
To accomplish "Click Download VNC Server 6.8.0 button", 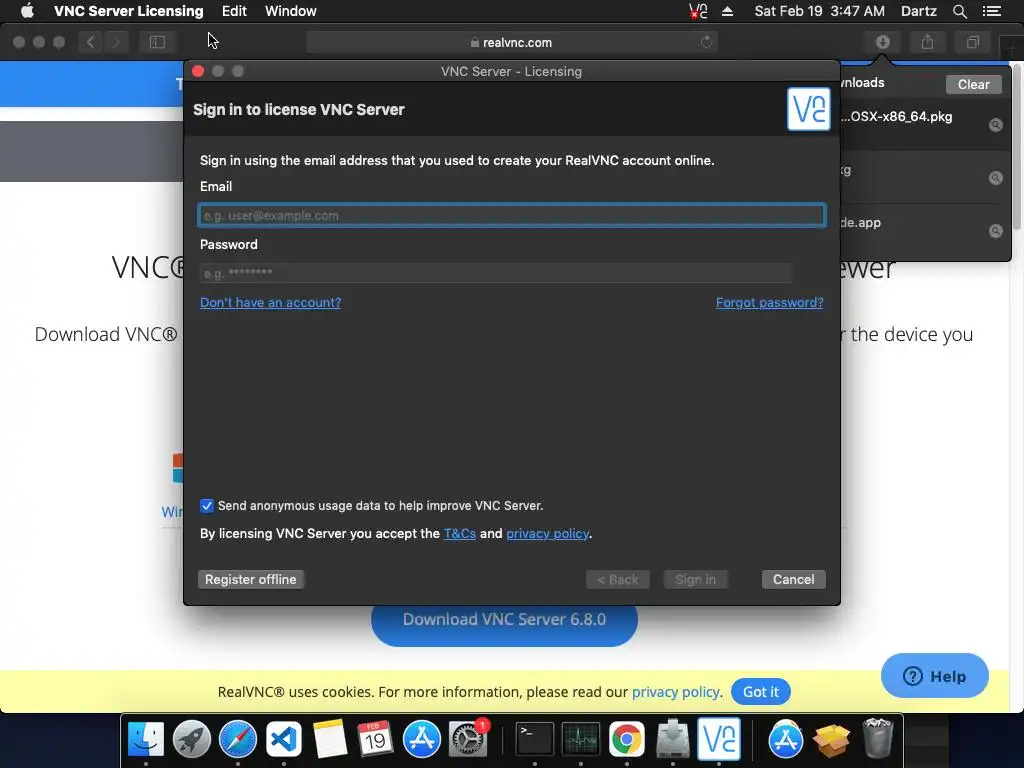I will [x=504, y=620].
